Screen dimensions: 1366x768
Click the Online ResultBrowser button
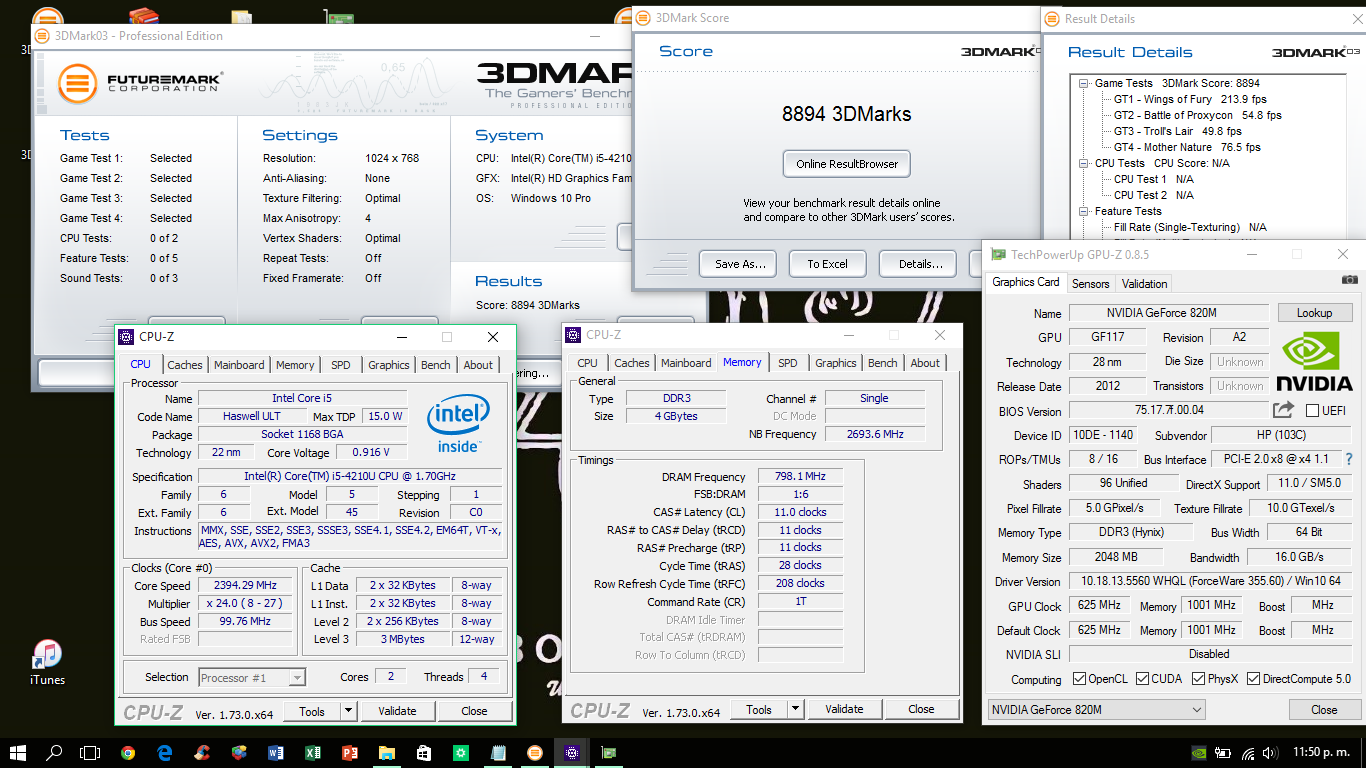point(847,164)
